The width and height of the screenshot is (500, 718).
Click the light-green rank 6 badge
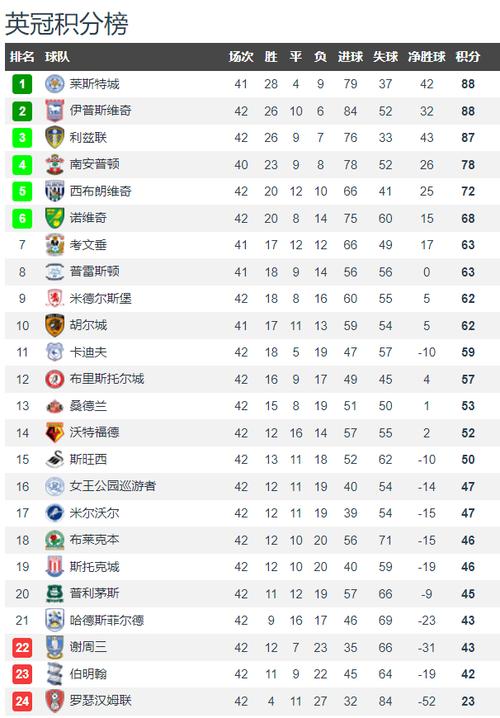[22, 218]
